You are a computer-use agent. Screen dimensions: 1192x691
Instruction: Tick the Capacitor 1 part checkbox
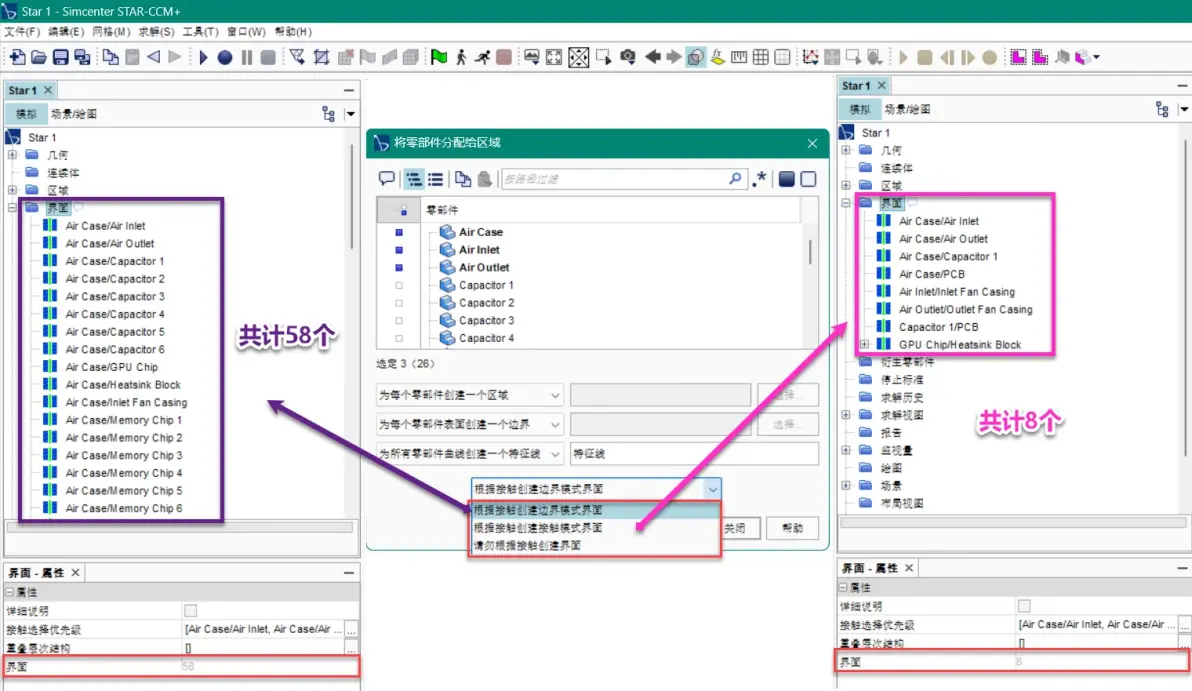[x=399, y=285]
